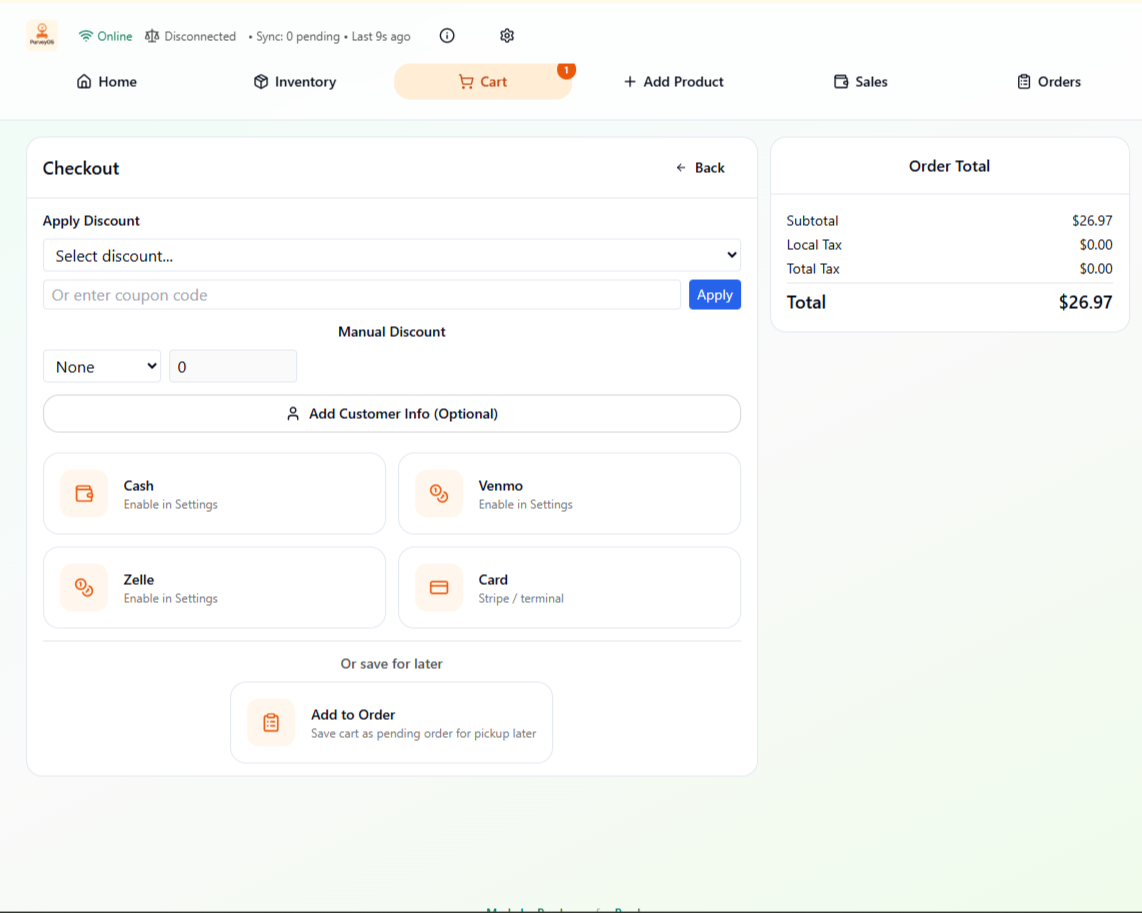
Task: Click the info circle icon in header
Action: pyautogui.click(x=447, y=36)
